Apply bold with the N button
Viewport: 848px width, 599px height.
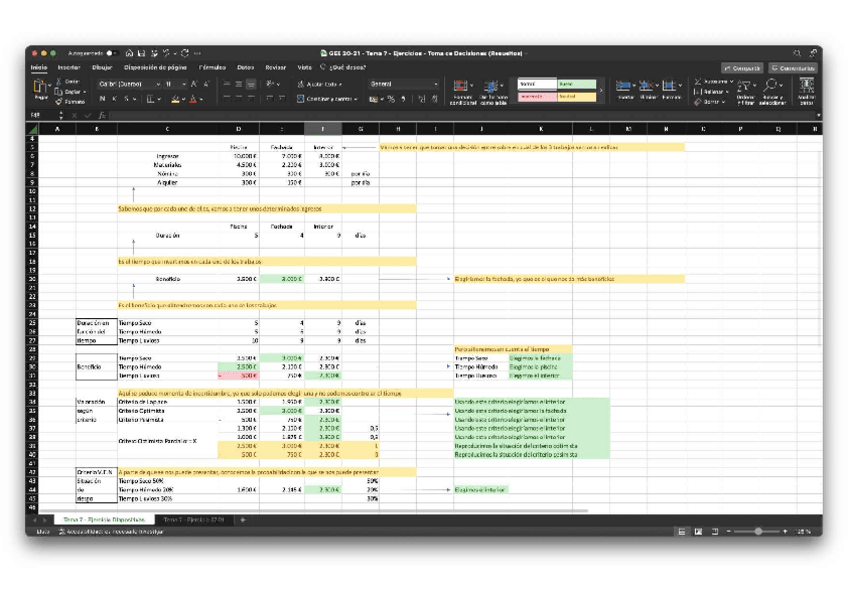tap(103, 99)
